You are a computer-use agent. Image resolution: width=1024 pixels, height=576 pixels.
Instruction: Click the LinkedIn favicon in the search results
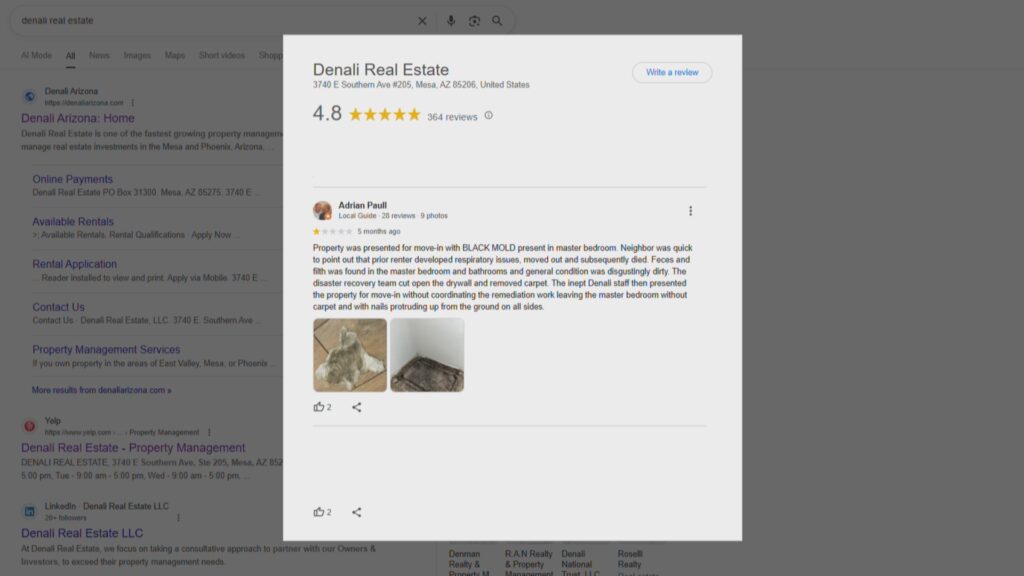(29, 511)
